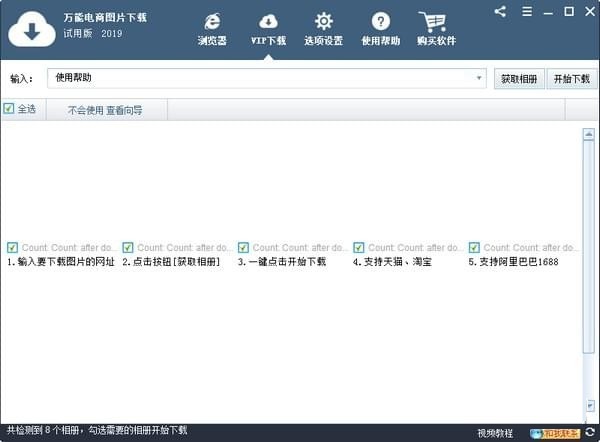
Task: Click the cloud download app logo
Action: tap(32, 29)
